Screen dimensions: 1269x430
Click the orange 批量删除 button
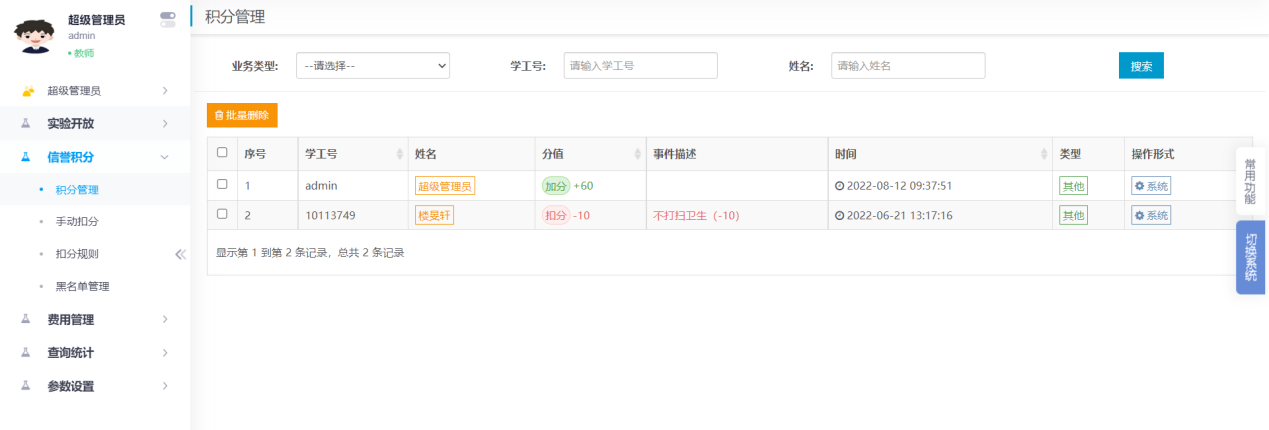click(242, 115)
